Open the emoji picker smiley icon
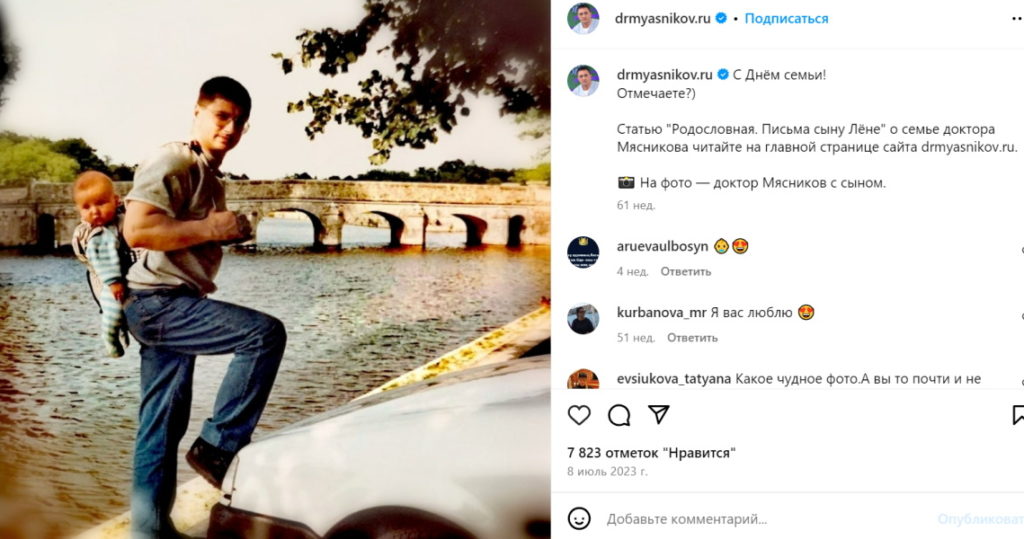This screenshot has width=1024, height=539. point(579,519)
